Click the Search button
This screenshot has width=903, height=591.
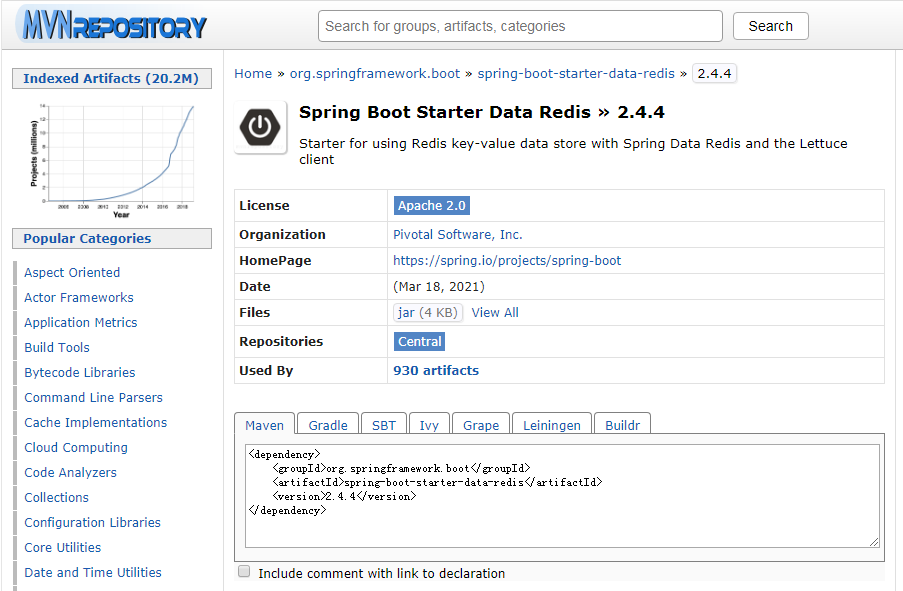770,26
